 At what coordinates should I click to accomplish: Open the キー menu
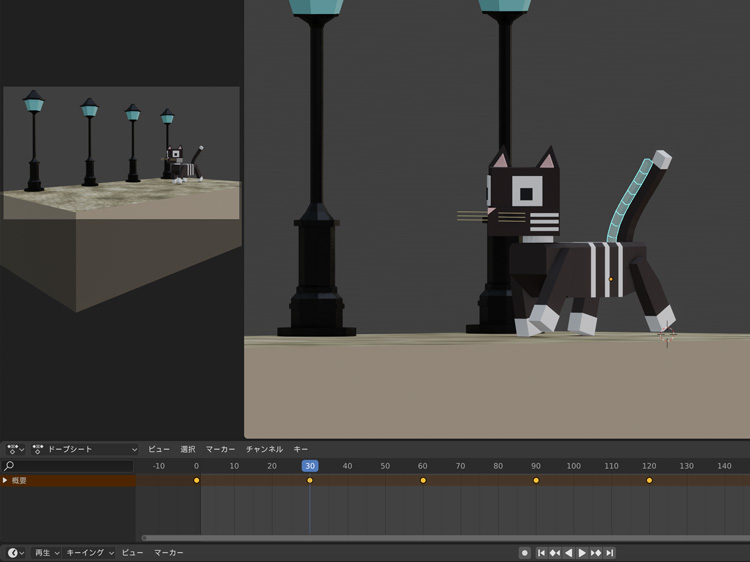coord(301,450)
